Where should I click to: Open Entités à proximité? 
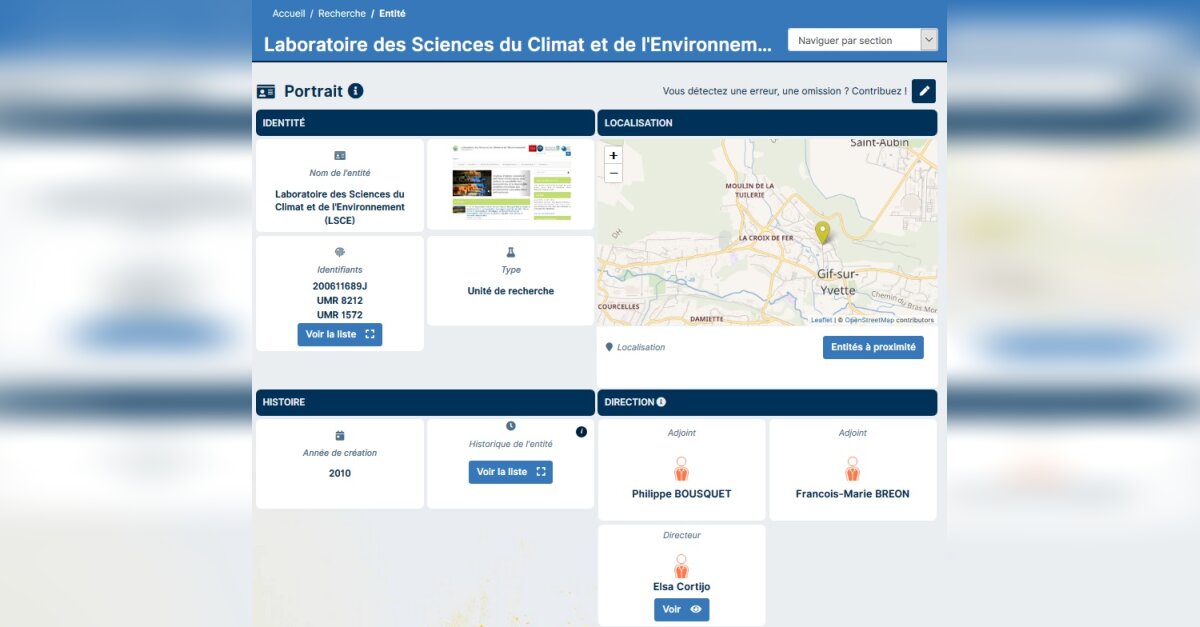(x=874, y=347)
